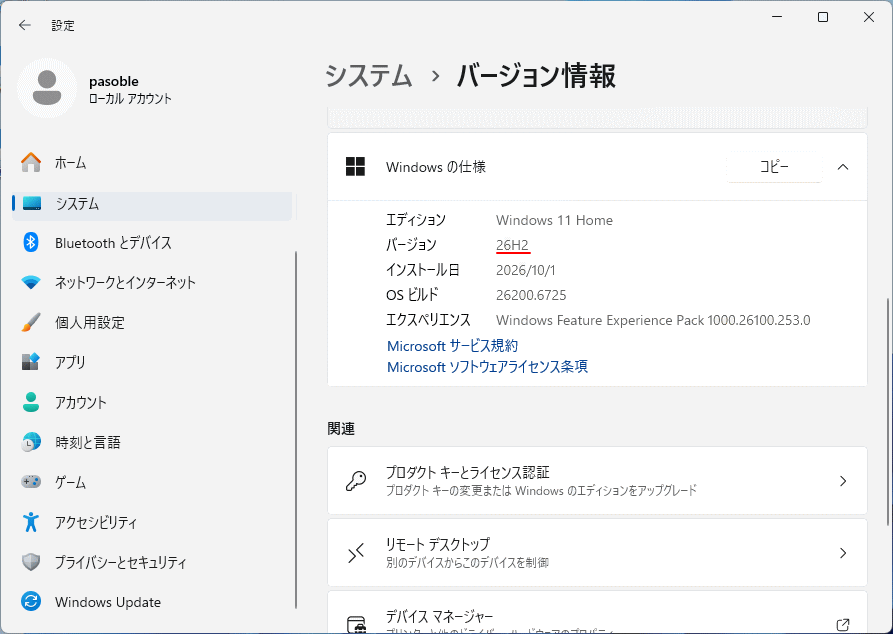This screenshot has height=634, width=893.
Task: Open リモート デスクトップ card
Action: 597,553
